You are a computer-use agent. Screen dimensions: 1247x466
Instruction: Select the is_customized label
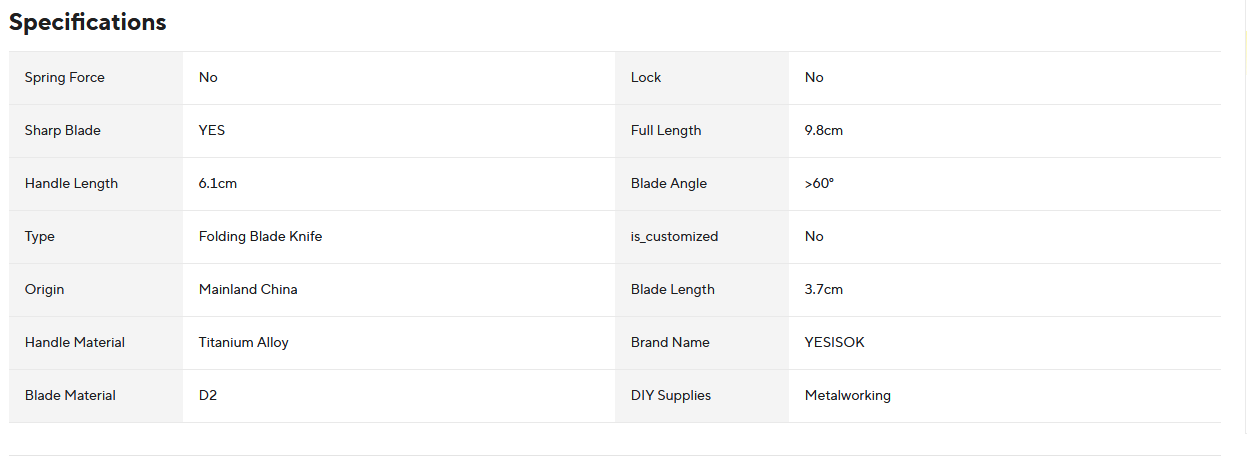pos(675,237)
